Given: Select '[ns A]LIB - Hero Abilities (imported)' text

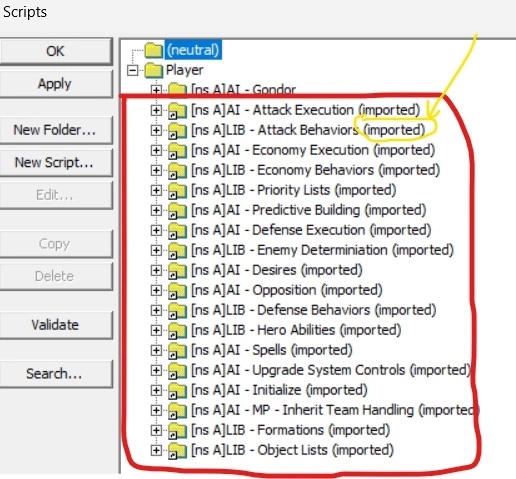Looking at the screenshot, I should (x=296, y=330).
